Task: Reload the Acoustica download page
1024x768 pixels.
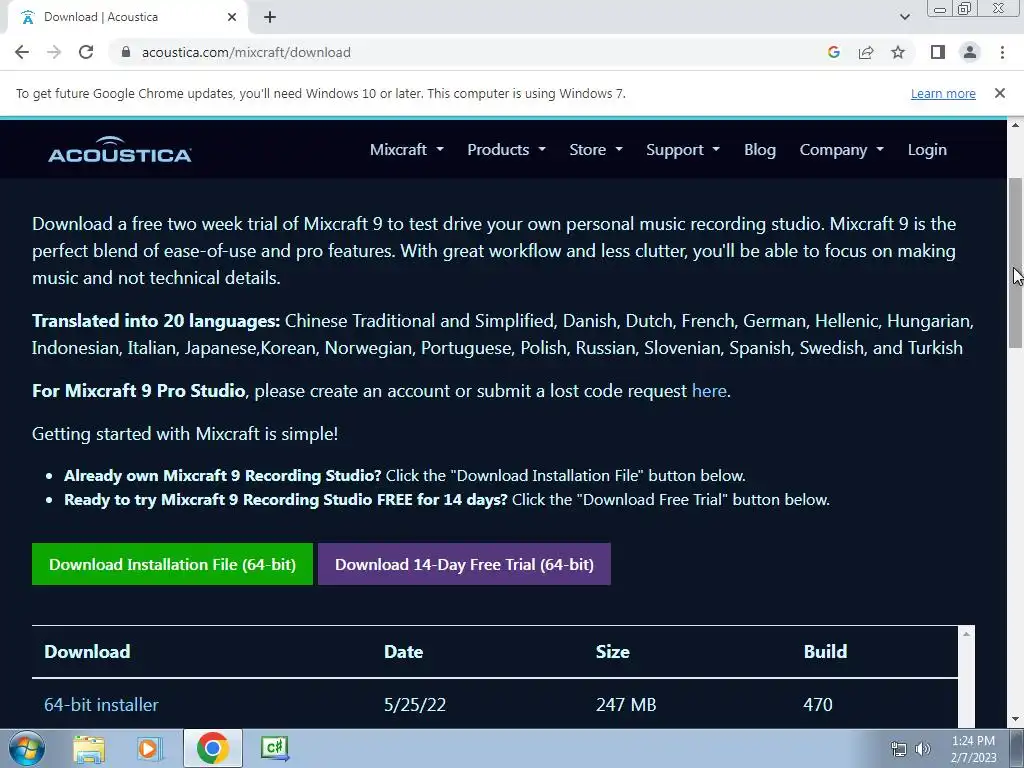Action: [86, 52]
